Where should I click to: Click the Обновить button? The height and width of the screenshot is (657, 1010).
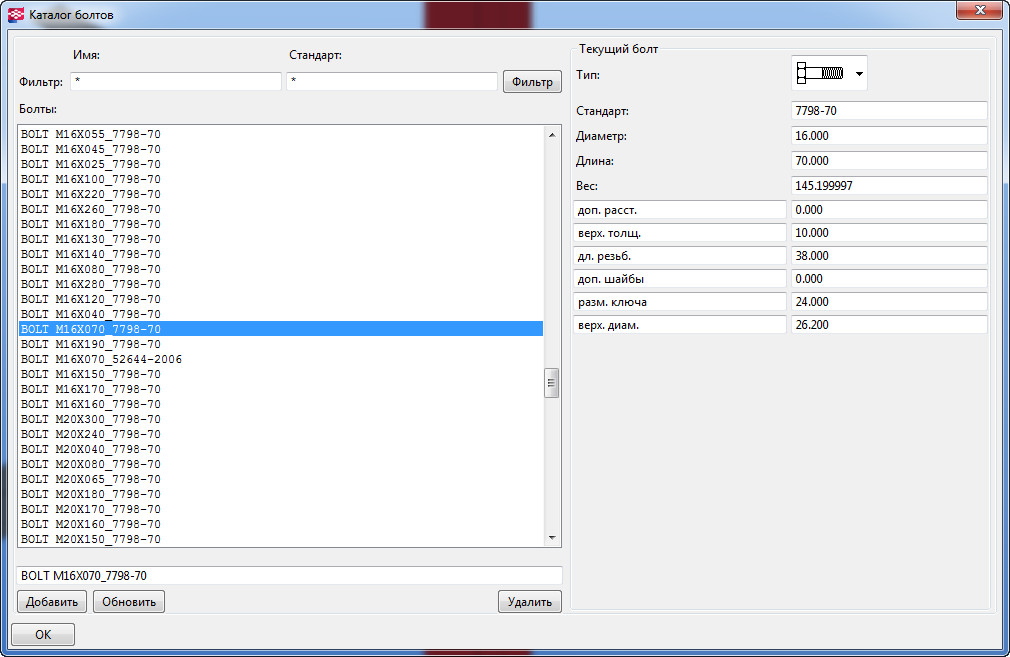coord(129,602)
